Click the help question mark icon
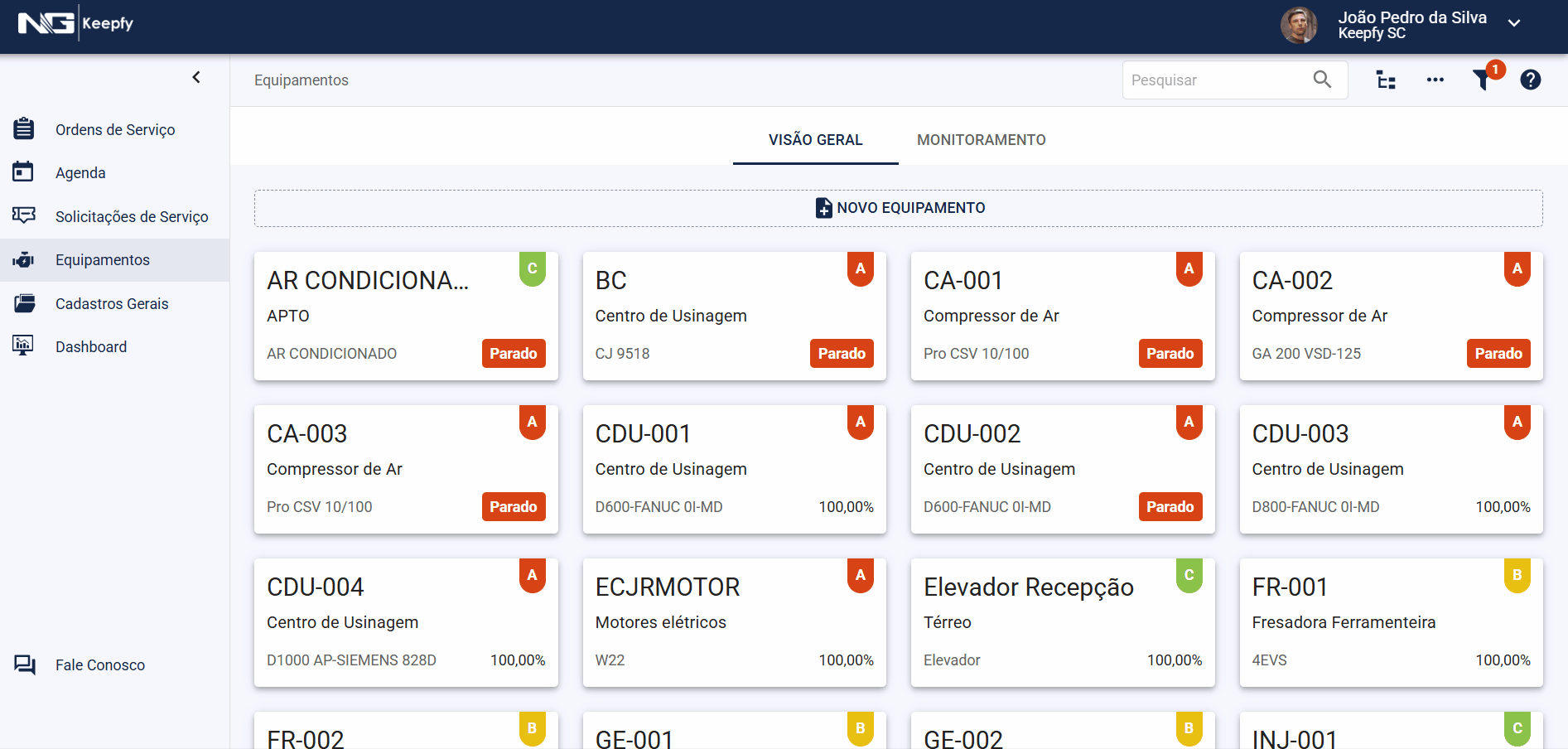This screenshot has height=749, width=1568. click(1530, 80)
